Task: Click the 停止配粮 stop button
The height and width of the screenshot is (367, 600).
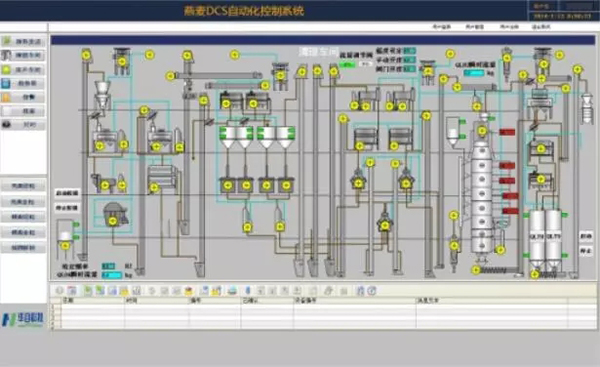Action: pos(67,208)
